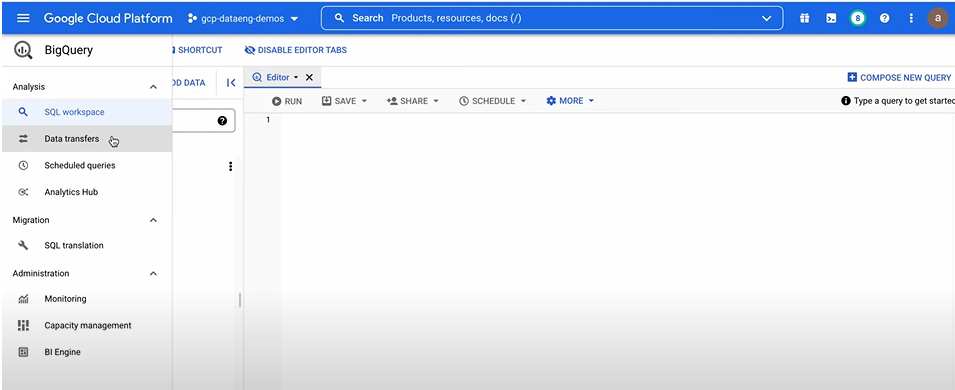955x390 pixels.
Task: Open the explorer three-dot actions menu
Action: click(230, 166)
